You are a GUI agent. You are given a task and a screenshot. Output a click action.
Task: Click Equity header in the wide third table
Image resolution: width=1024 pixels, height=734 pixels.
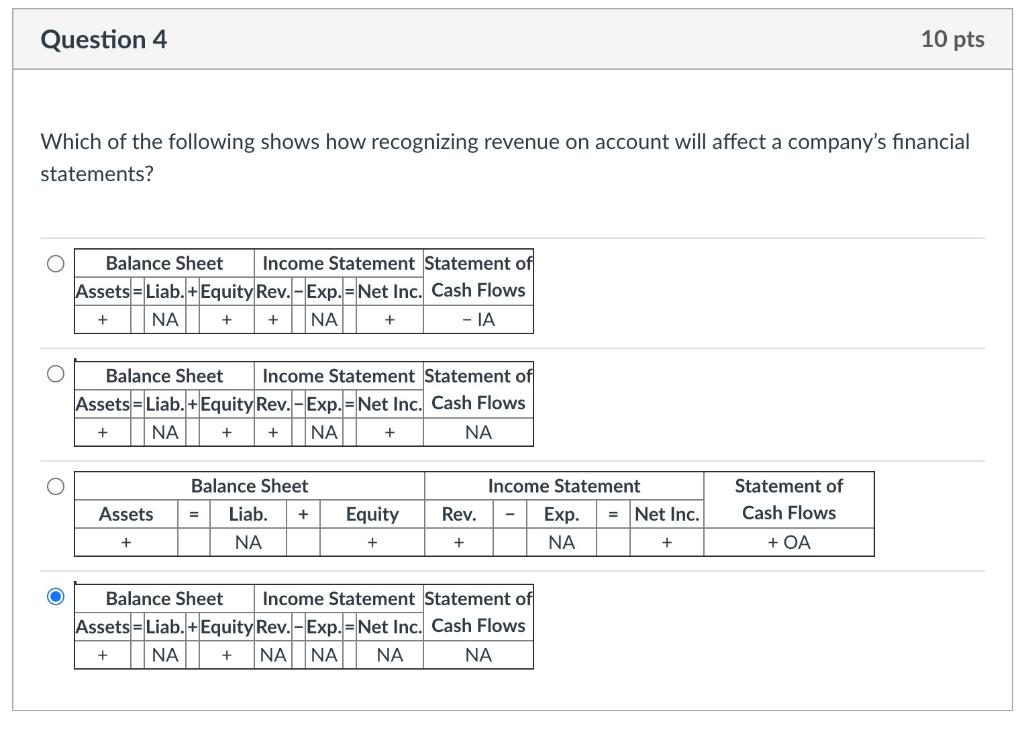[x=372, y=514]
